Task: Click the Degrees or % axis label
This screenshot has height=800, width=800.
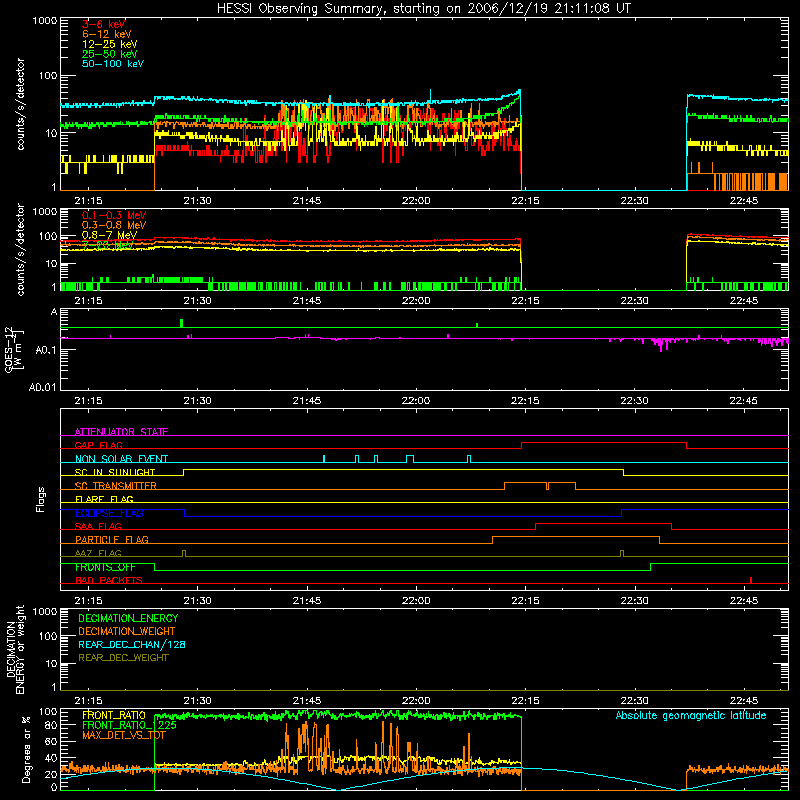Action: (x=26, y=749)
